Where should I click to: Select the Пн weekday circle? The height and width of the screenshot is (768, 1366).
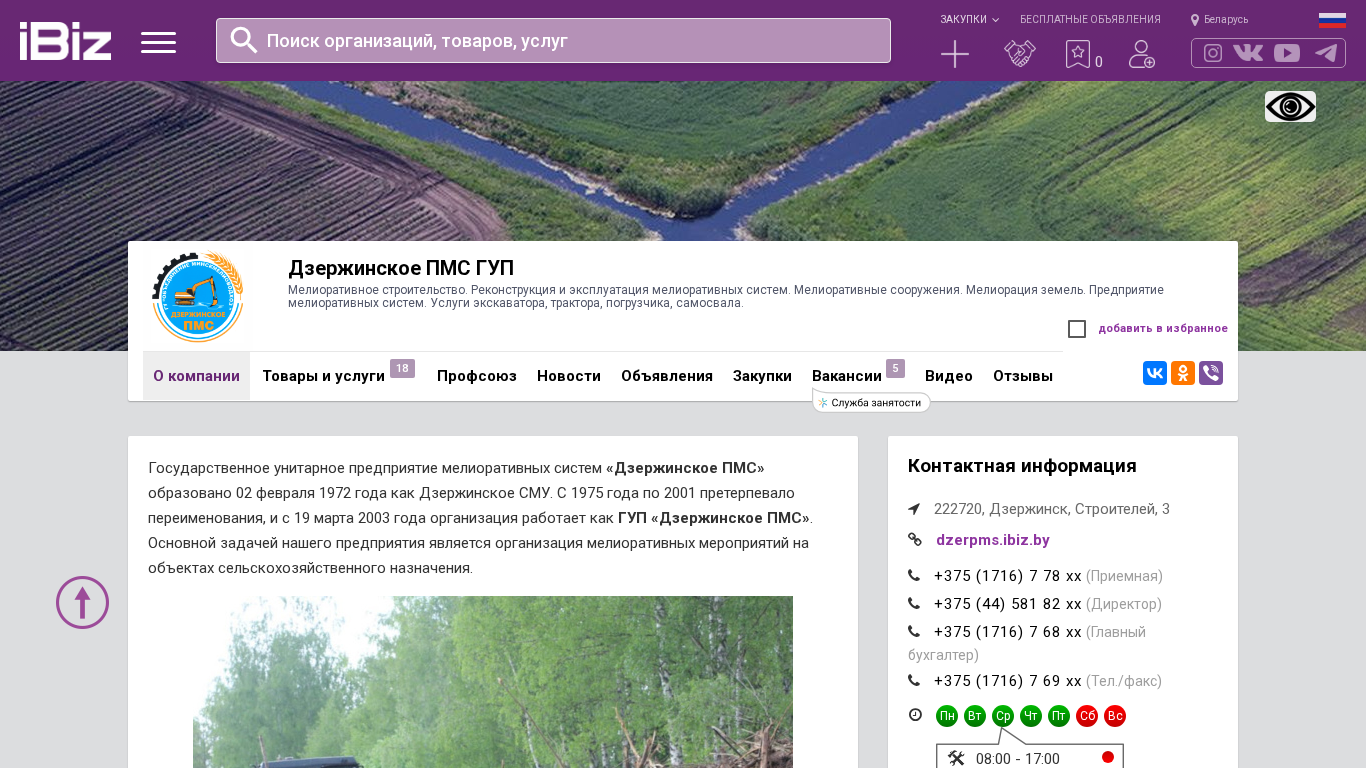pyautogui.click(x=947, y=716)
